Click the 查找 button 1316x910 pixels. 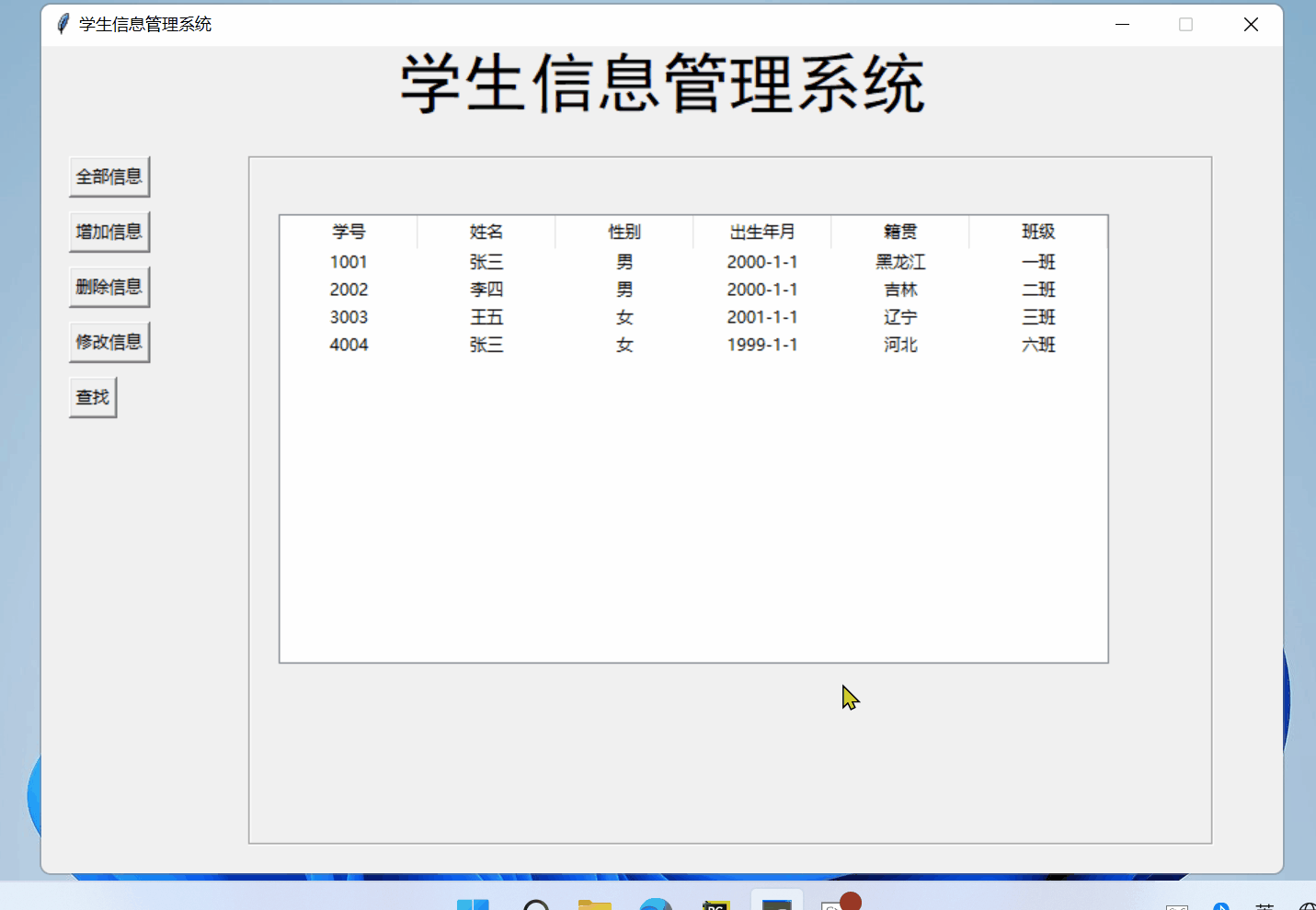click(x=92, y=396)
